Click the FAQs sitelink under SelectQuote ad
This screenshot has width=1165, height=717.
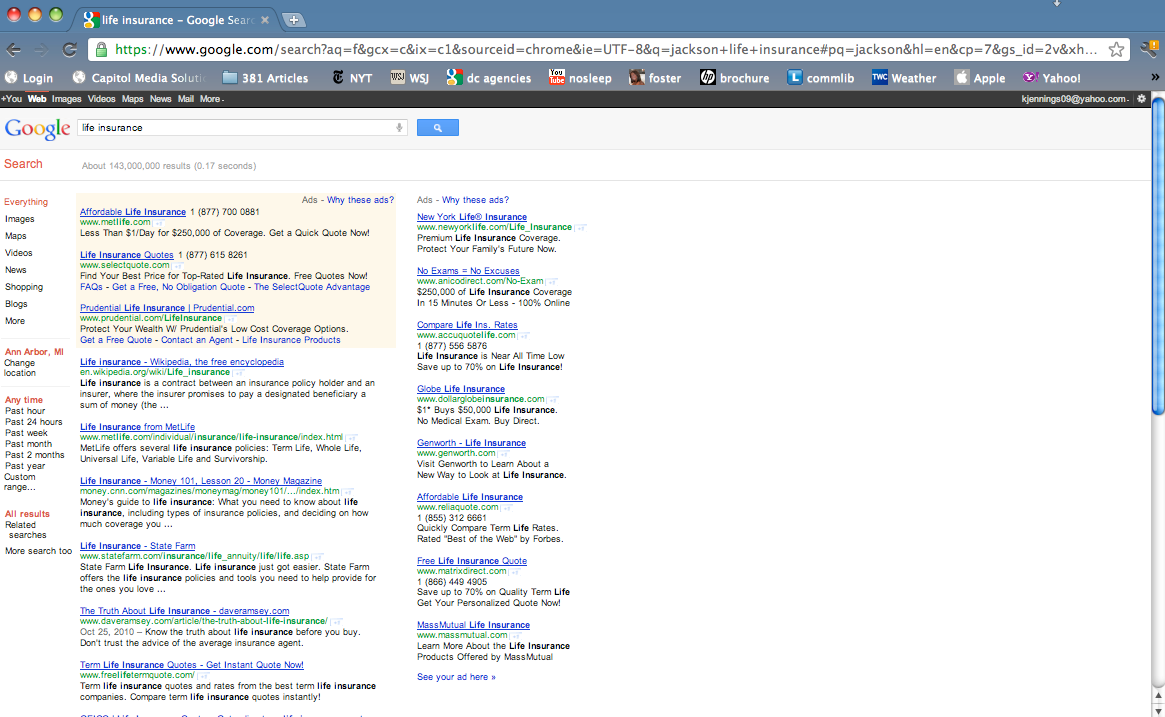point(91,287)
